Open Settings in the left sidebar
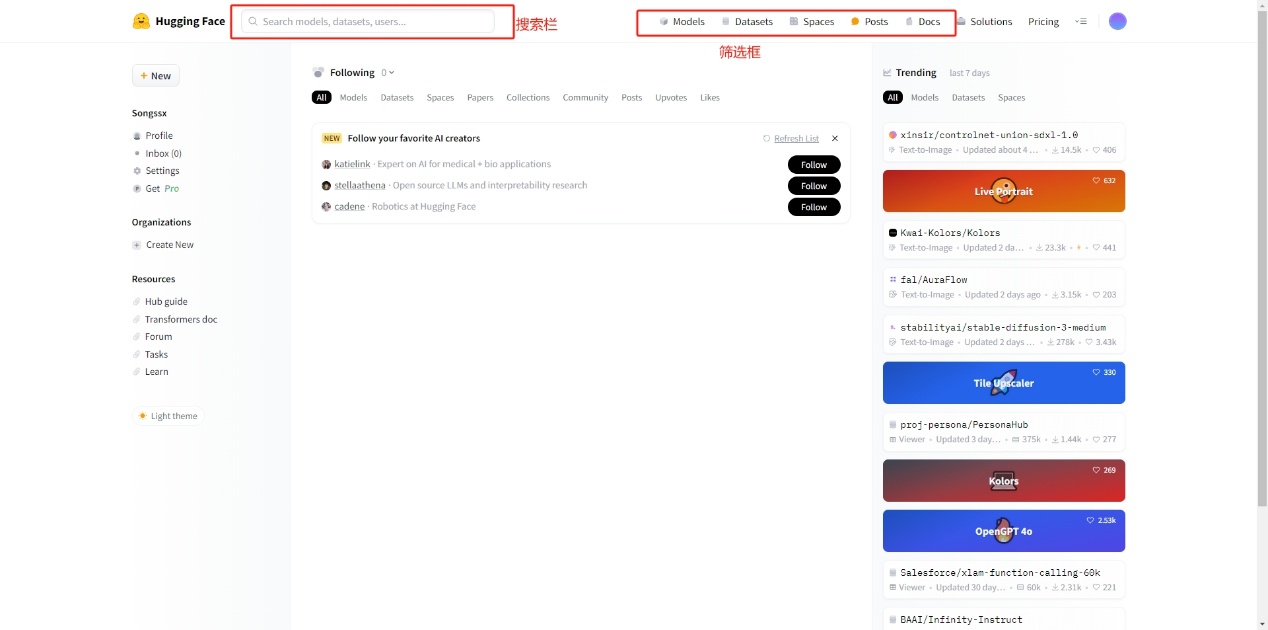Screen dimensions: 1268x630 click(162, 171)
